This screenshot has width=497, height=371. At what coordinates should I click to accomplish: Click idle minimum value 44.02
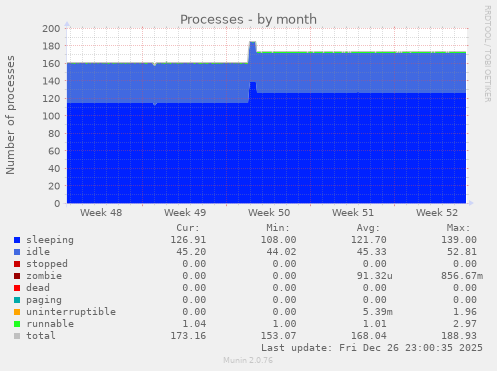[282, 252]
